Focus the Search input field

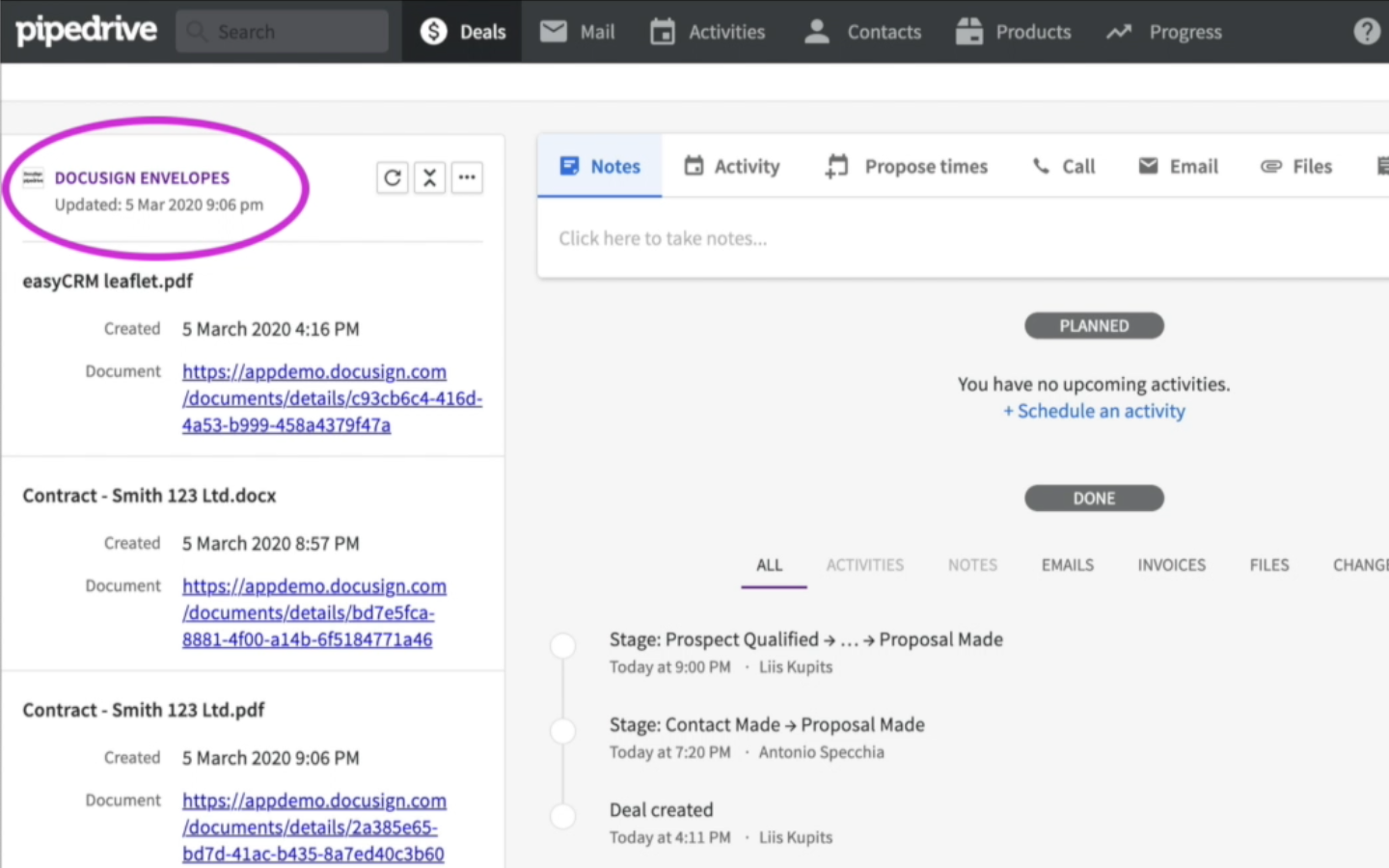click(x=282, y=32)
